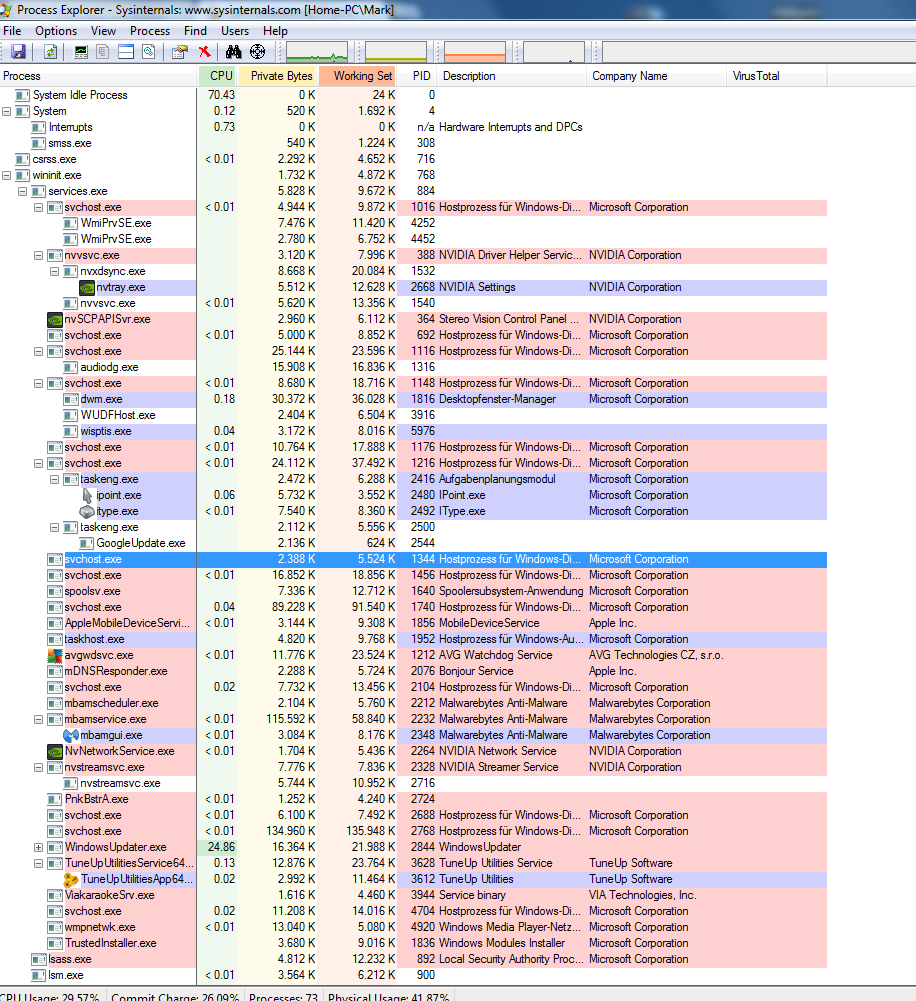This screenshot has height=1001, width=916.
Task: Sort by Description column header
Action: click(x=512, y=76)
